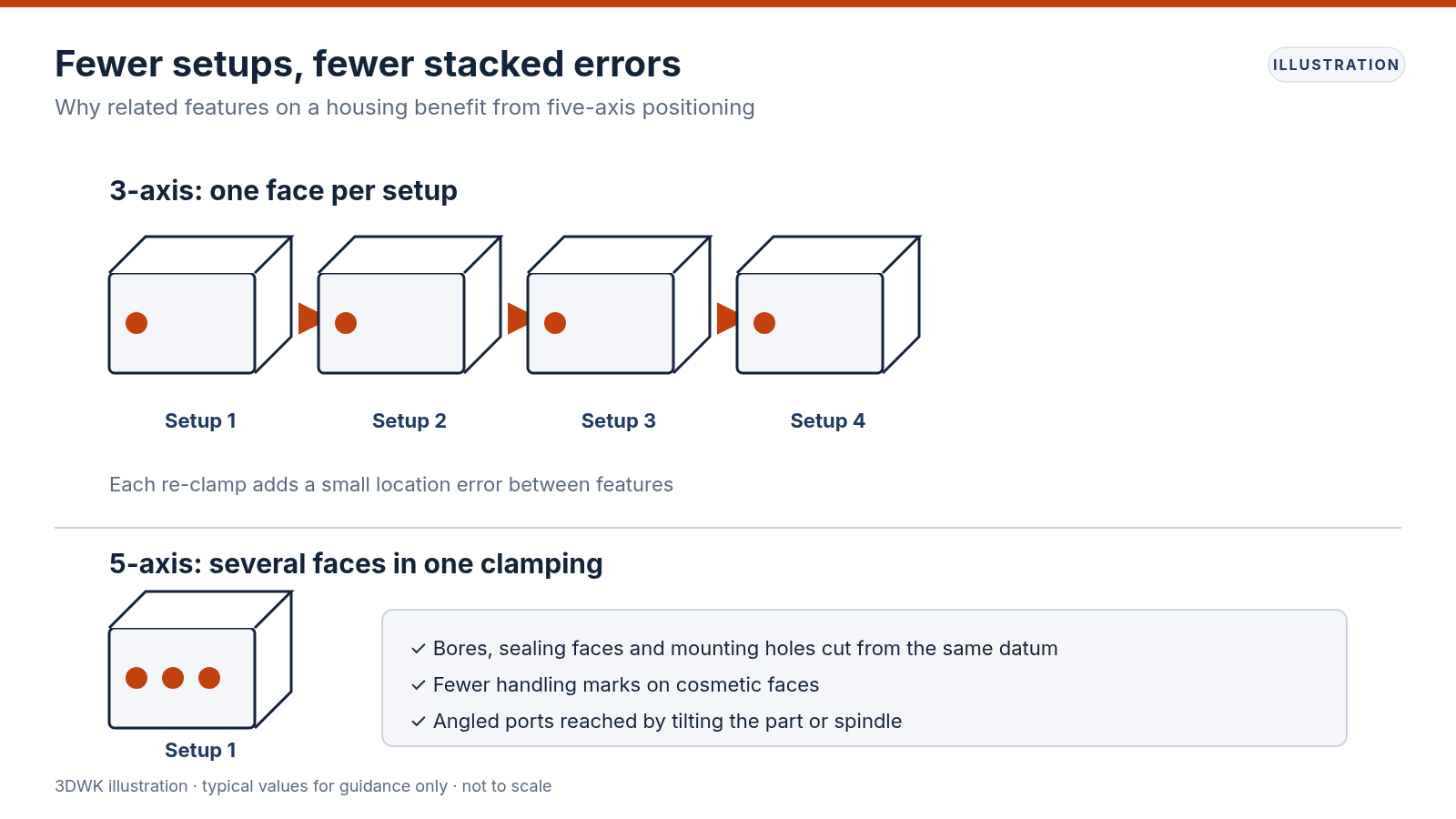The width and height of the screenshot is (1456, 819).
Task: Click the checkmark beside angled ports bullet
Action: click(419, 722)
